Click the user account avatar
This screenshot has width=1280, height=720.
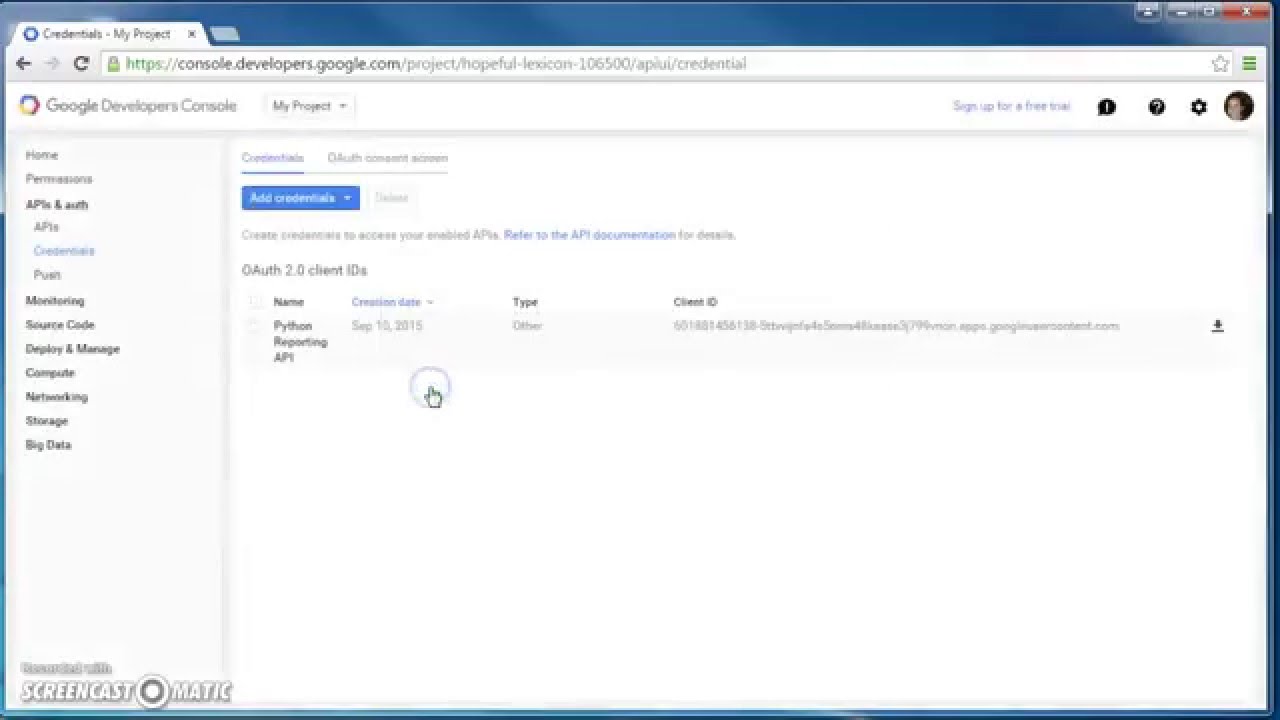1239,106
